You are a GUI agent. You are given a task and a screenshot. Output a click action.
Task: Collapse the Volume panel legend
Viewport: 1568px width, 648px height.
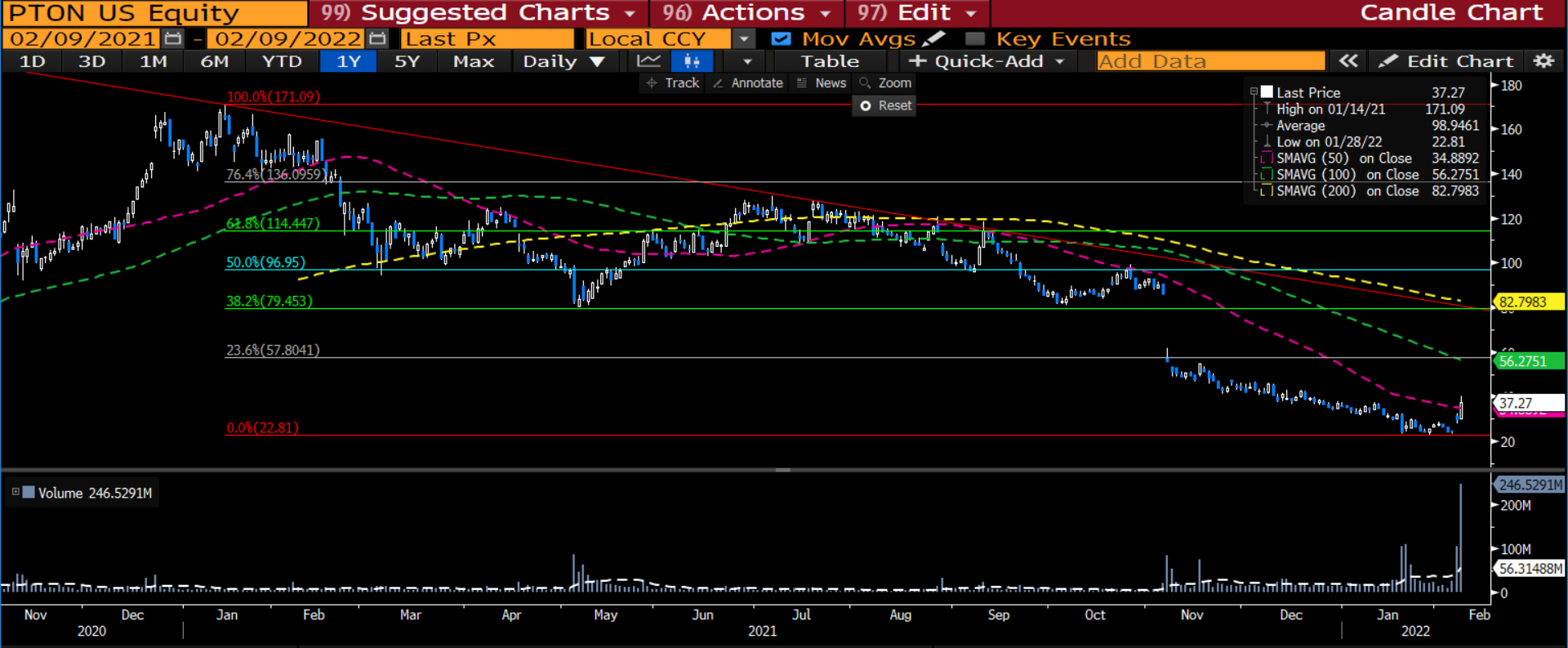pyautogui.click(x=15, y=492)
